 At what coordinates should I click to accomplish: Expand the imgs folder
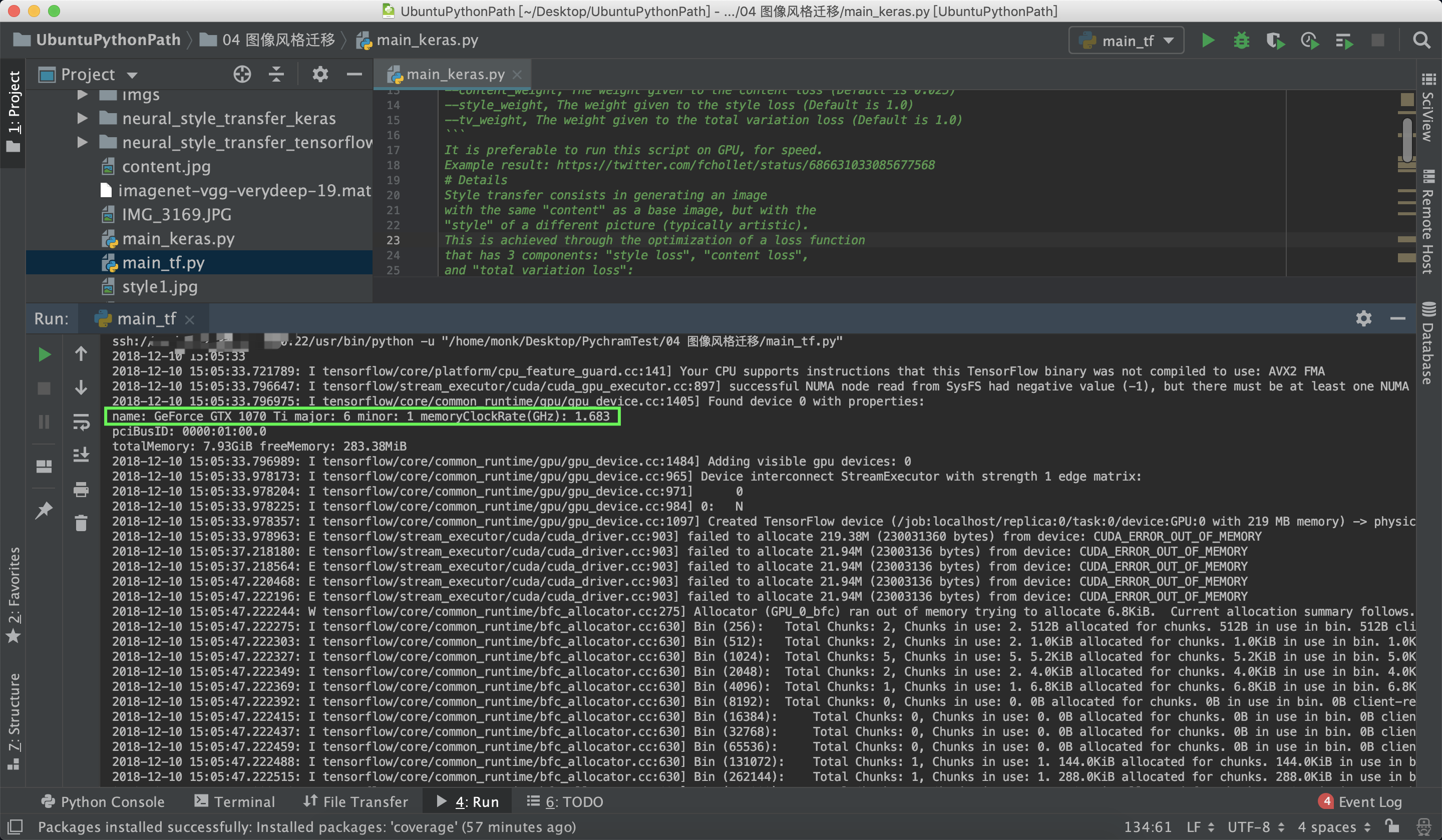coord(83,95)
